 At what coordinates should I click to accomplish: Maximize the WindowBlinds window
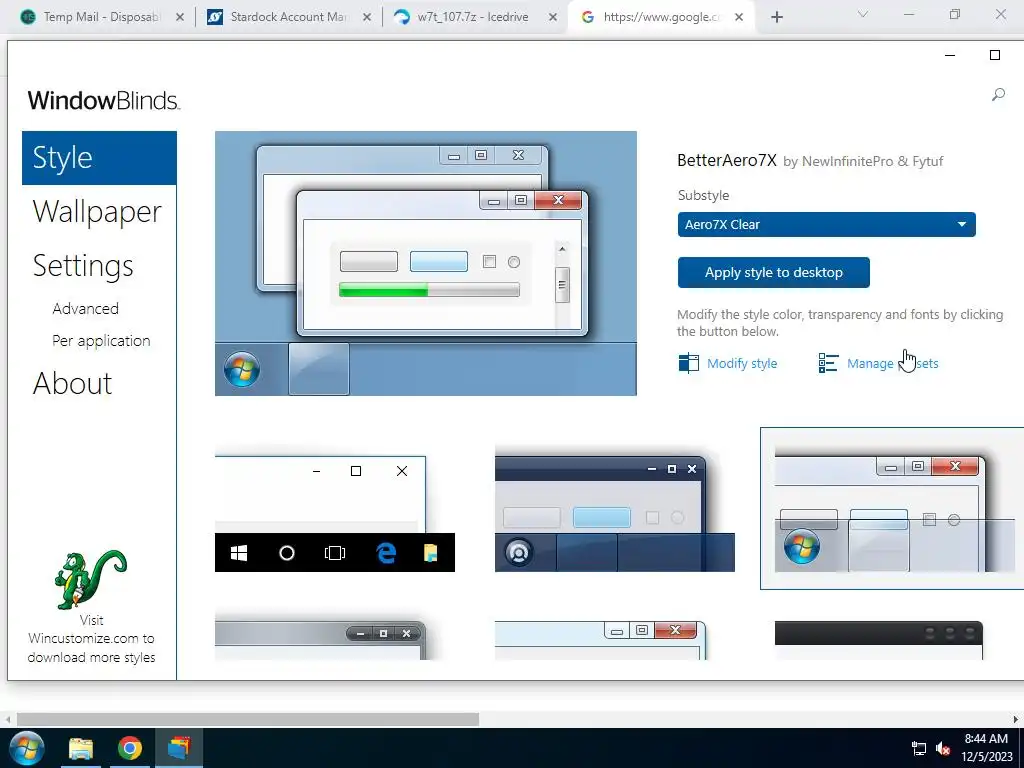pos(995,56)
